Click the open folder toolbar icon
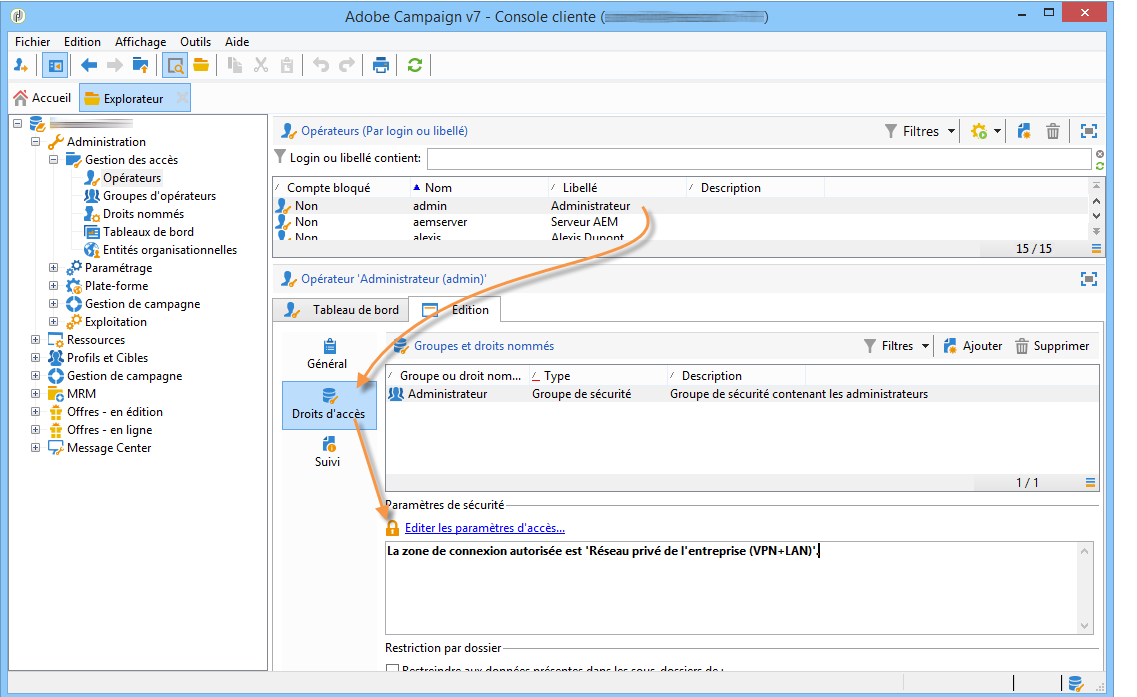Viewport: 1137px width, 697px height. pos(201,65)
